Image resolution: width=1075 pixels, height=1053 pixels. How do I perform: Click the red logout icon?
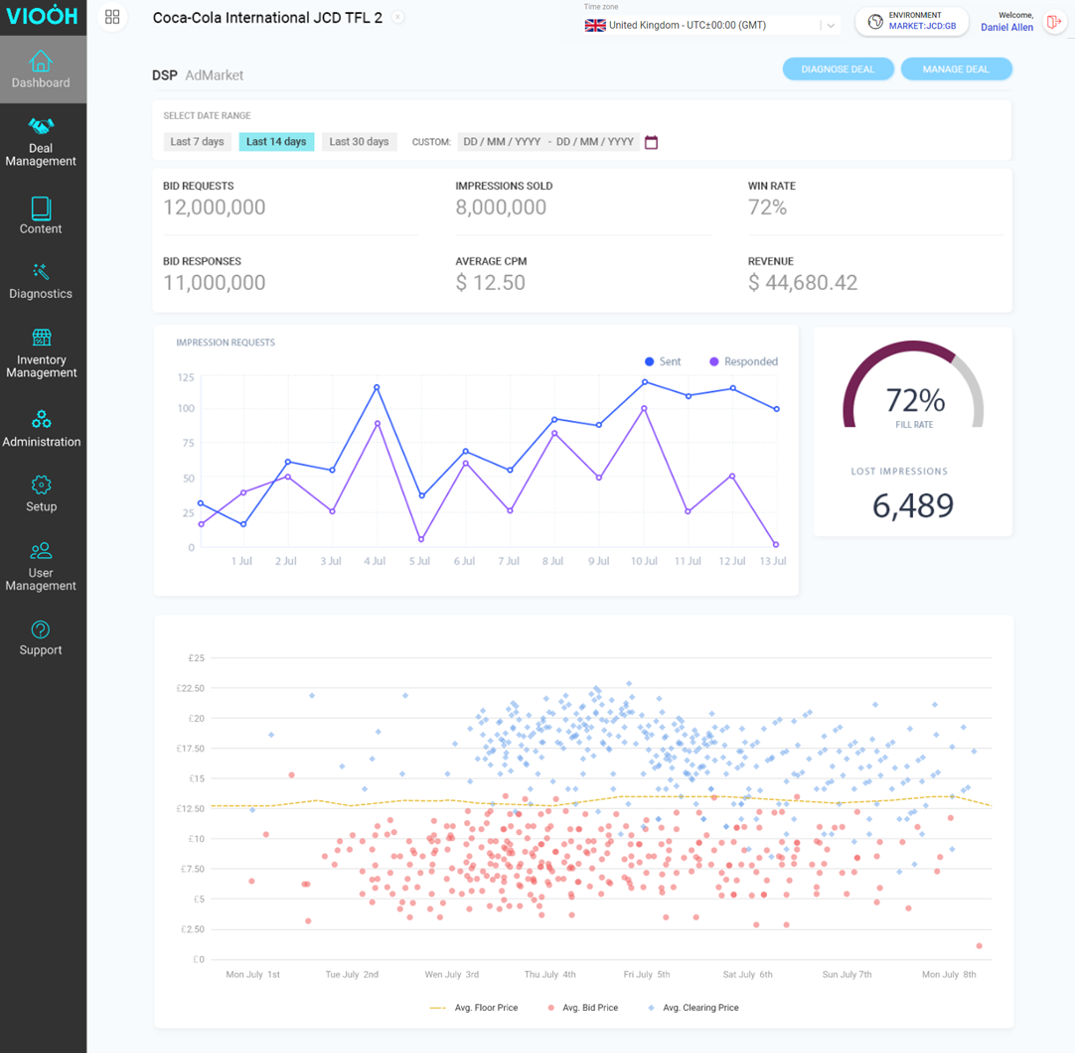pyautogui.click(x=1054, y=22)
